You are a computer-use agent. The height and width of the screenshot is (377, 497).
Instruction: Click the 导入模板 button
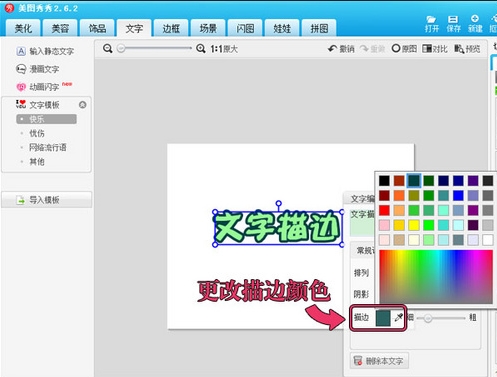[46, 200]
